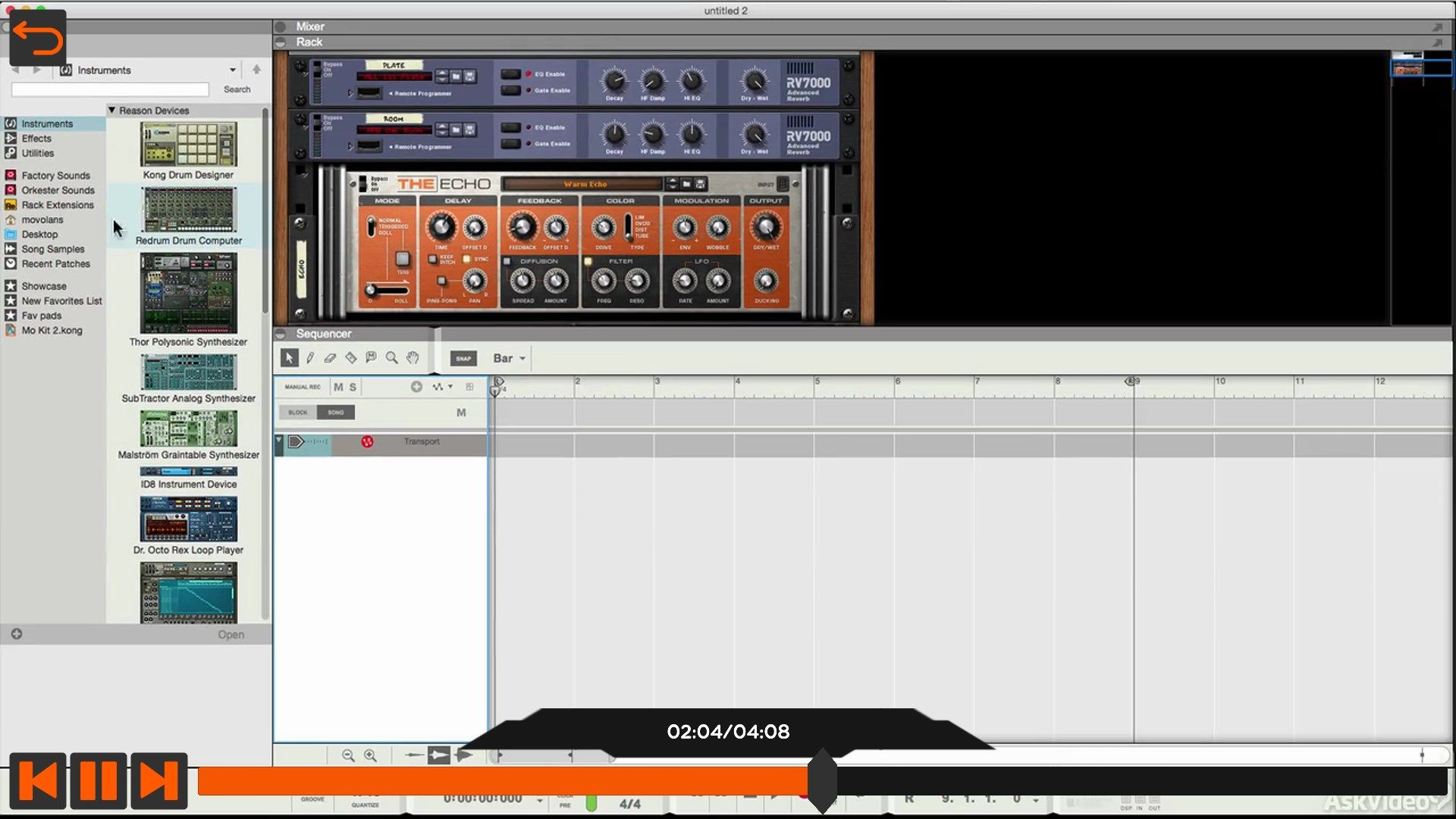Expand Remote Programmer on PLATE RV7000
The height and width of the screenshot is (819, 1456).
[x=350, y=93]
